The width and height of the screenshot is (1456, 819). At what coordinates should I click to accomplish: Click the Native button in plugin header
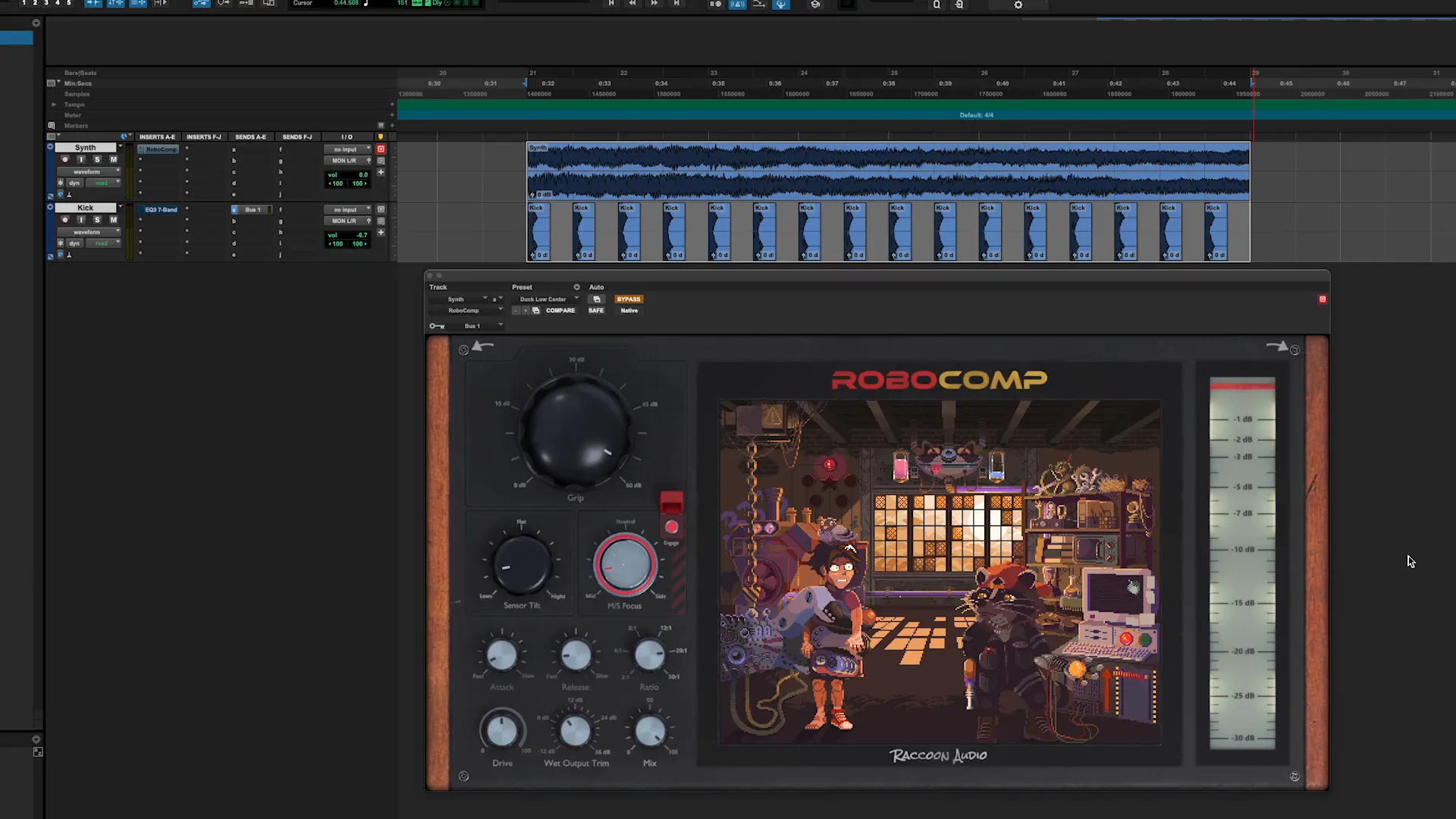point(629,310)
